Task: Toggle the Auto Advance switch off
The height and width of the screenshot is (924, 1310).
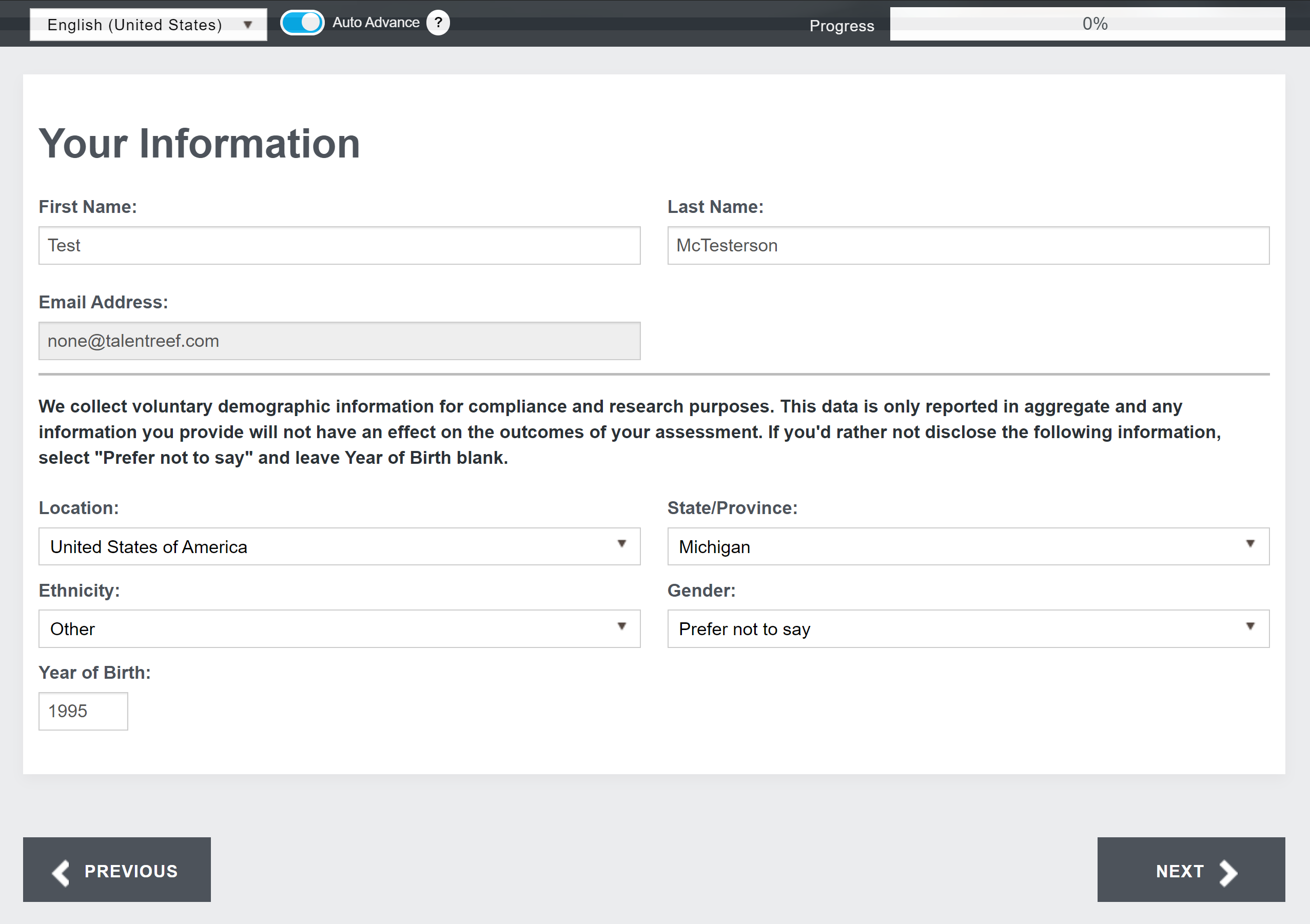Action: pos(302,23)
